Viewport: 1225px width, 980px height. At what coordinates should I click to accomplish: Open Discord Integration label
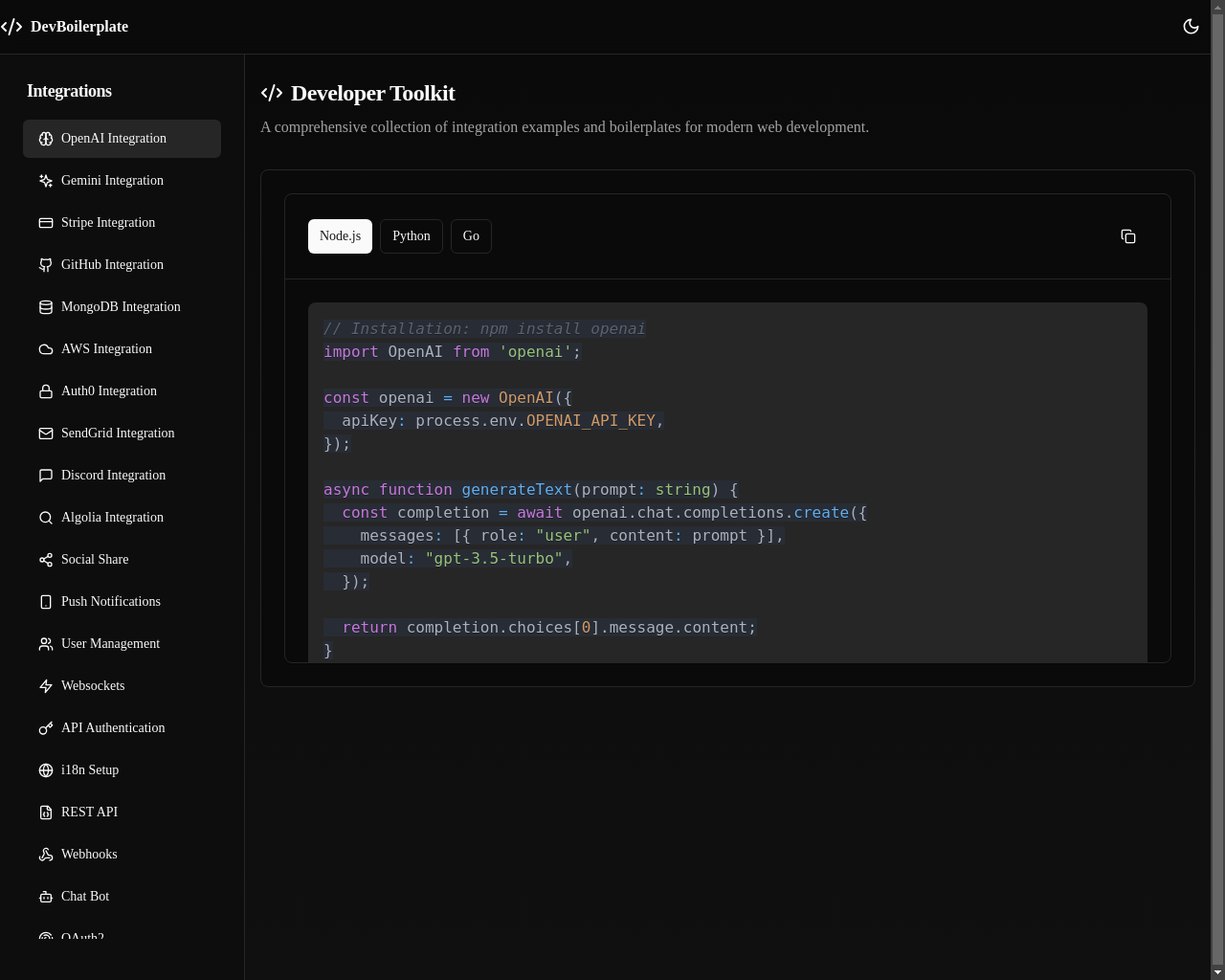pos(113,476)
